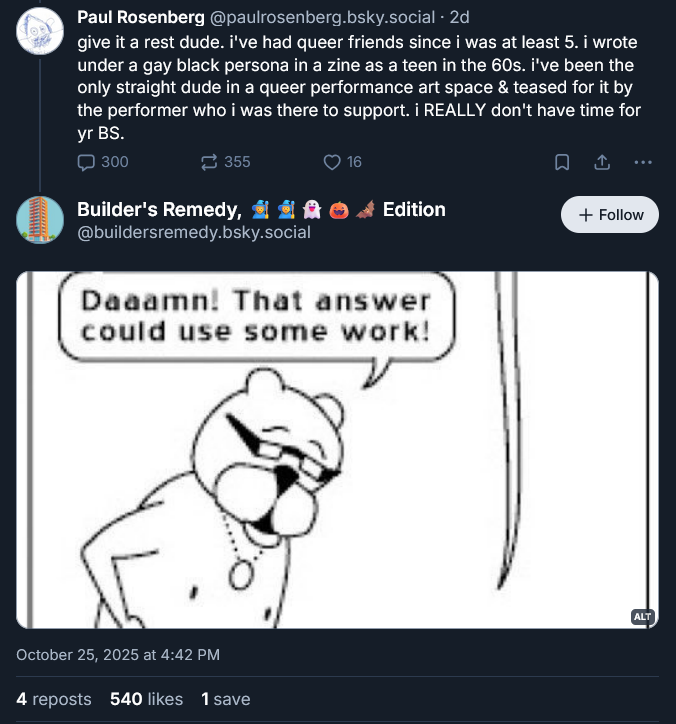676x724 pixels.
Task: View the 540 likes list
Action: (x=146, y=699)
